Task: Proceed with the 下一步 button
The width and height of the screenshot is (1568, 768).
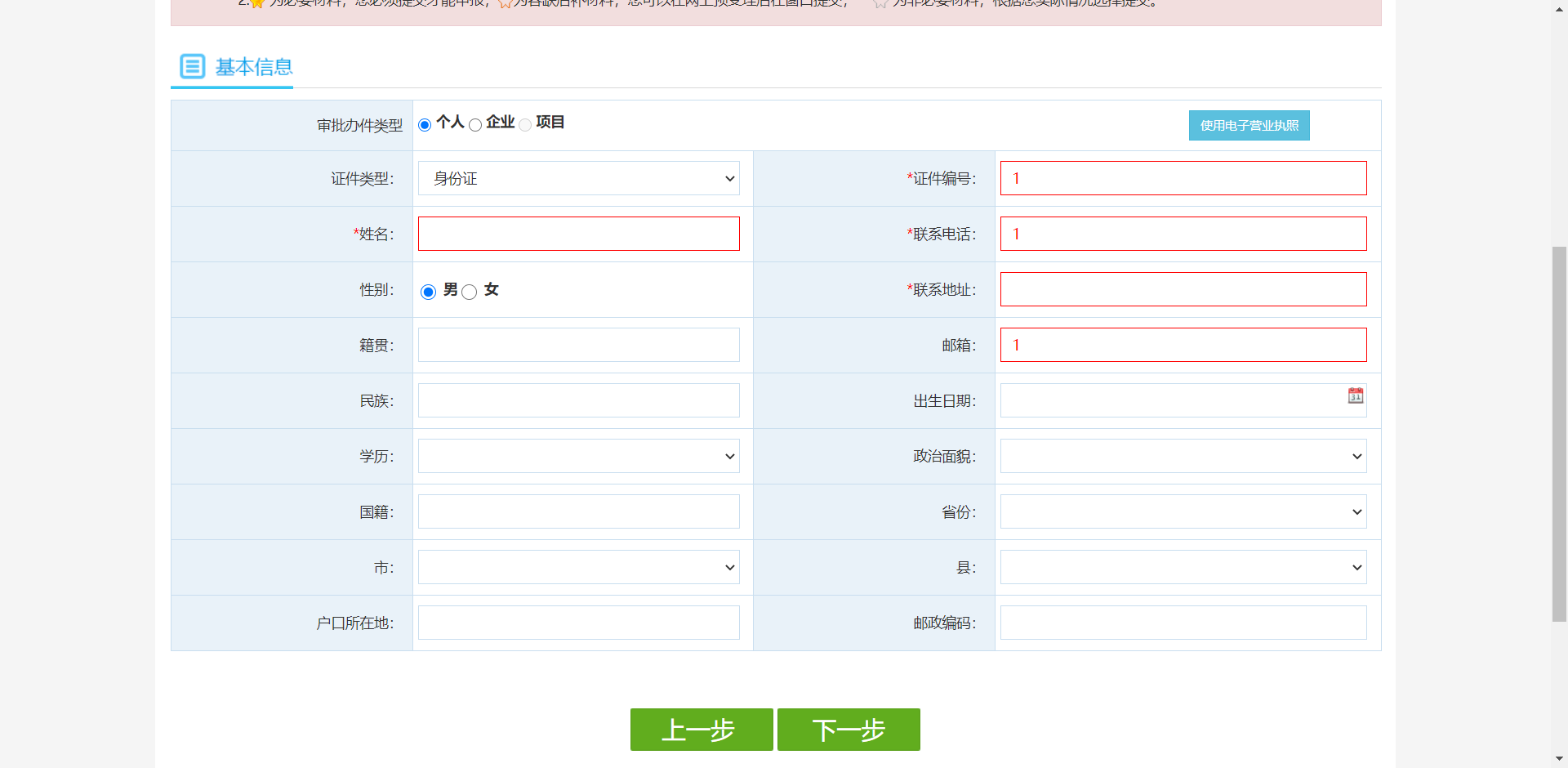Action: click(849, 729)
